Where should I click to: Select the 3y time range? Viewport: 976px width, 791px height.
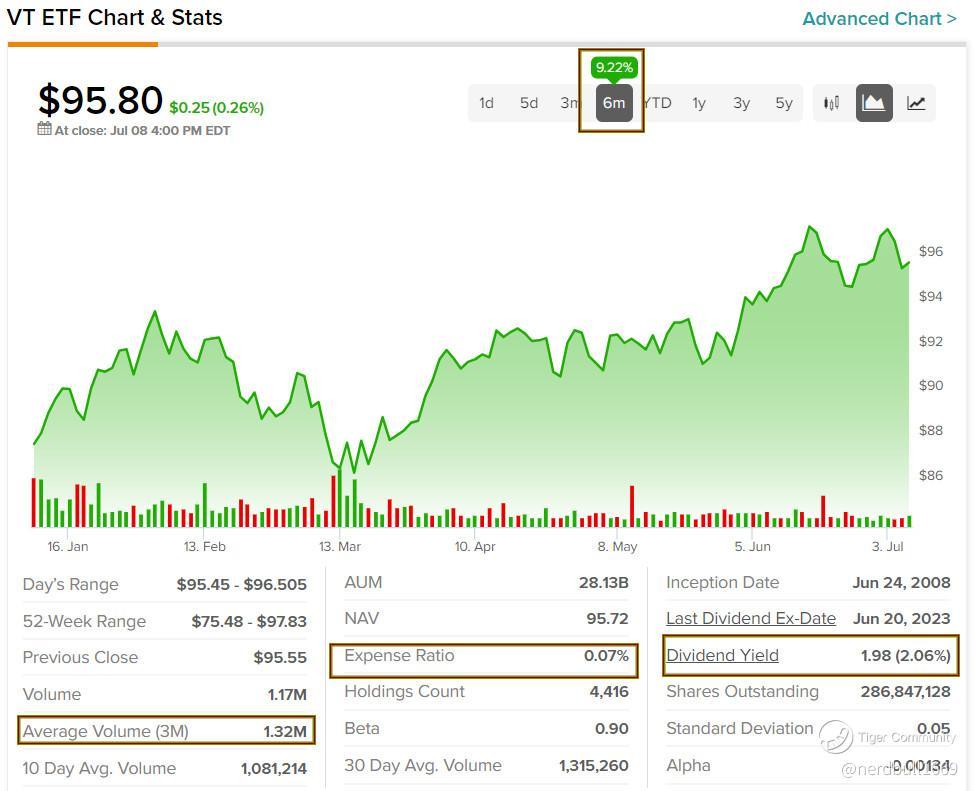741,103
